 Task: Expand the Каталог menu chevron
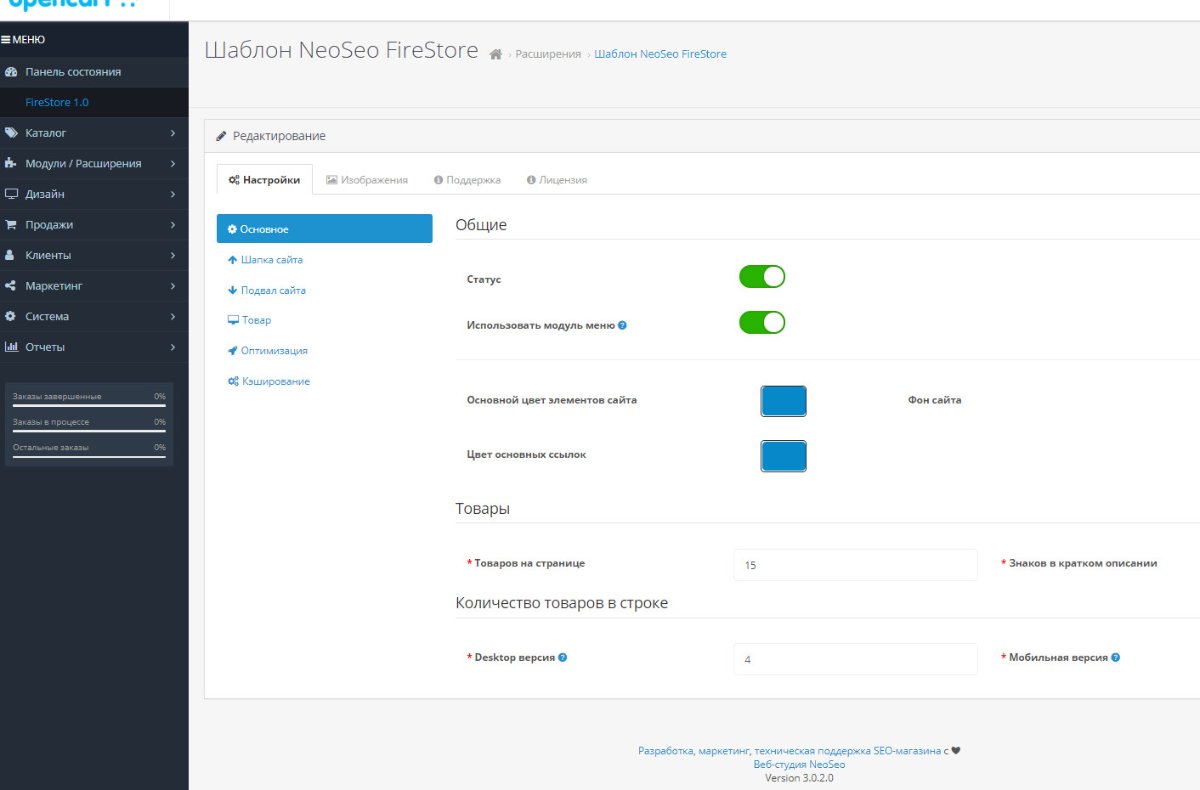coord(172,133)
